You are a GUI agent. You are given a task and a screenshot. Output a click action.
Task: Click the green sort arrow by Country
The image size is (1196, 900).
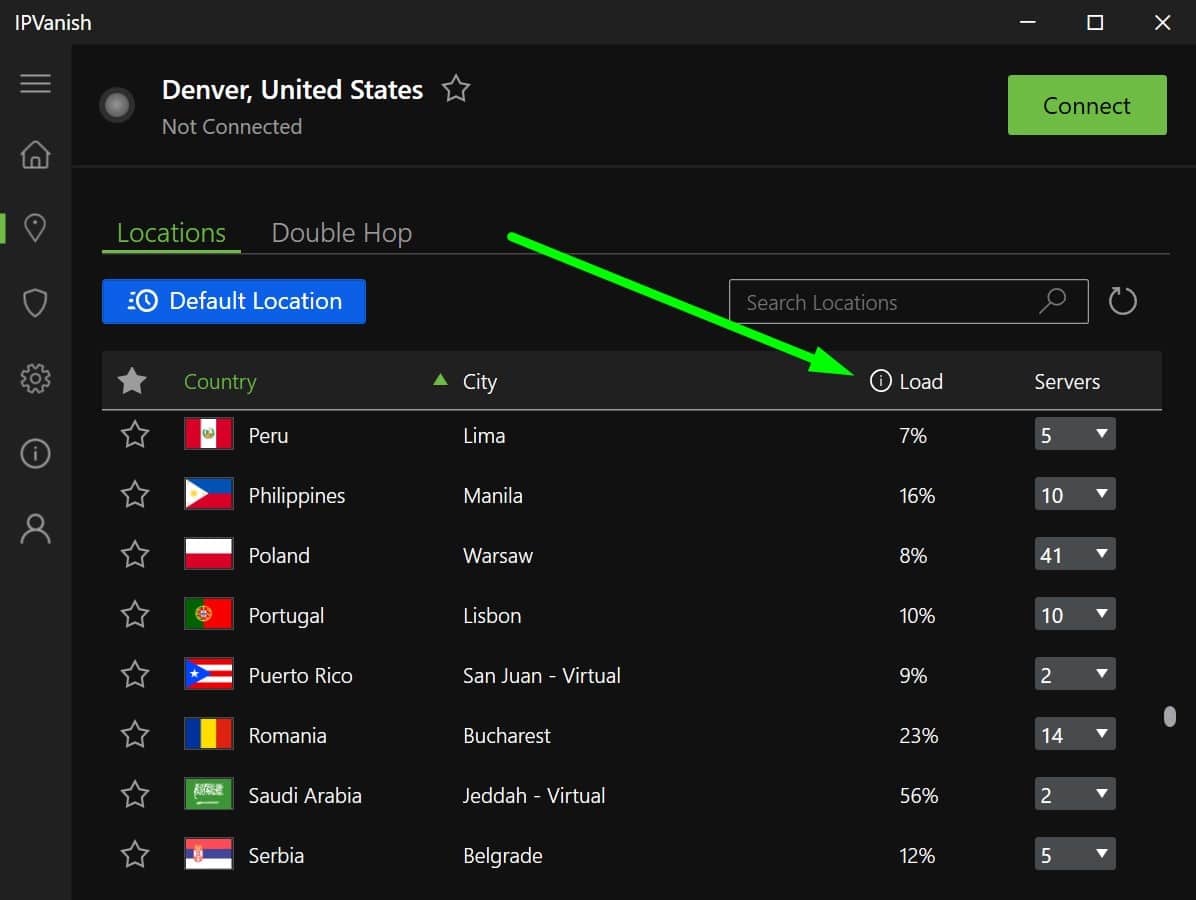[440, 379]
